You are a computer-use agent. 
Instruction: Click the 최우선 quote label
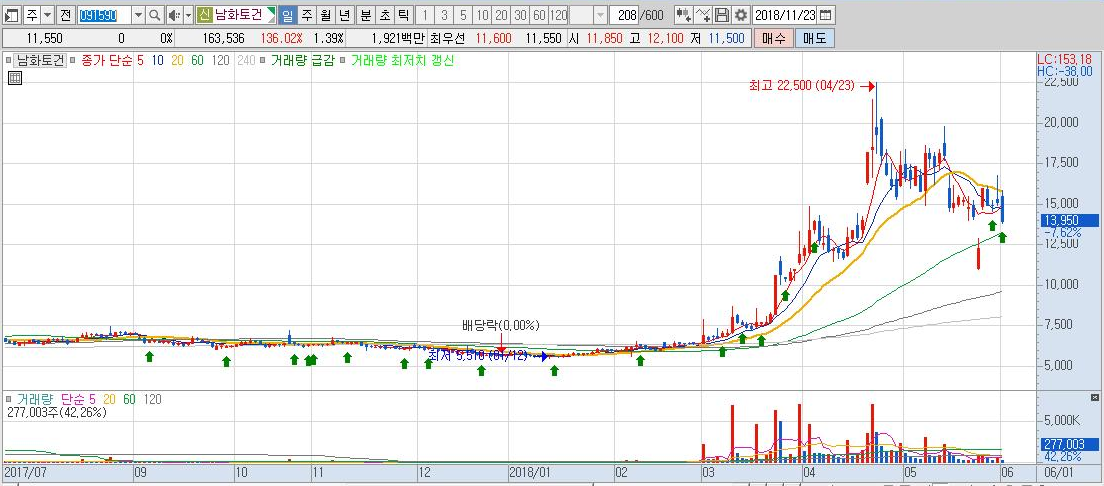[x=449, y=38]
